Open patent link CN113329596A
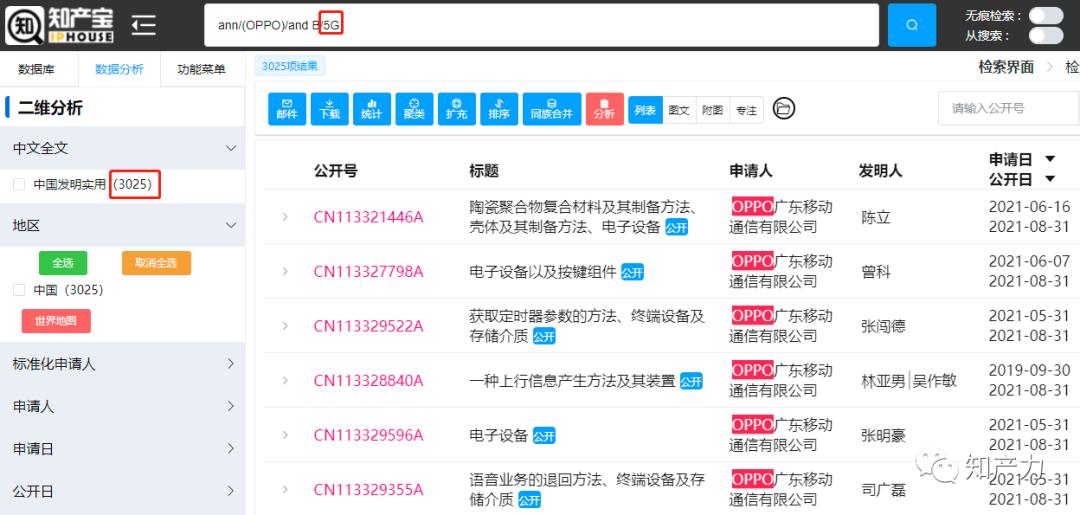This screenshot has width=1080, height=515. (x=368, y=435)
